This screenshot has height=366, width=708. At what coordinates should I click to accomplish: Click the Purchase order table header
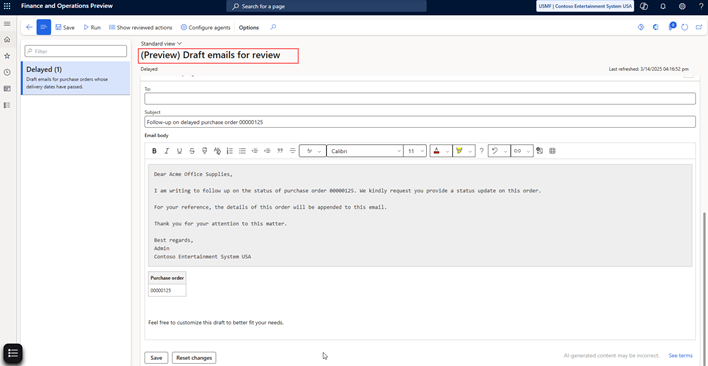click(167, 278)
